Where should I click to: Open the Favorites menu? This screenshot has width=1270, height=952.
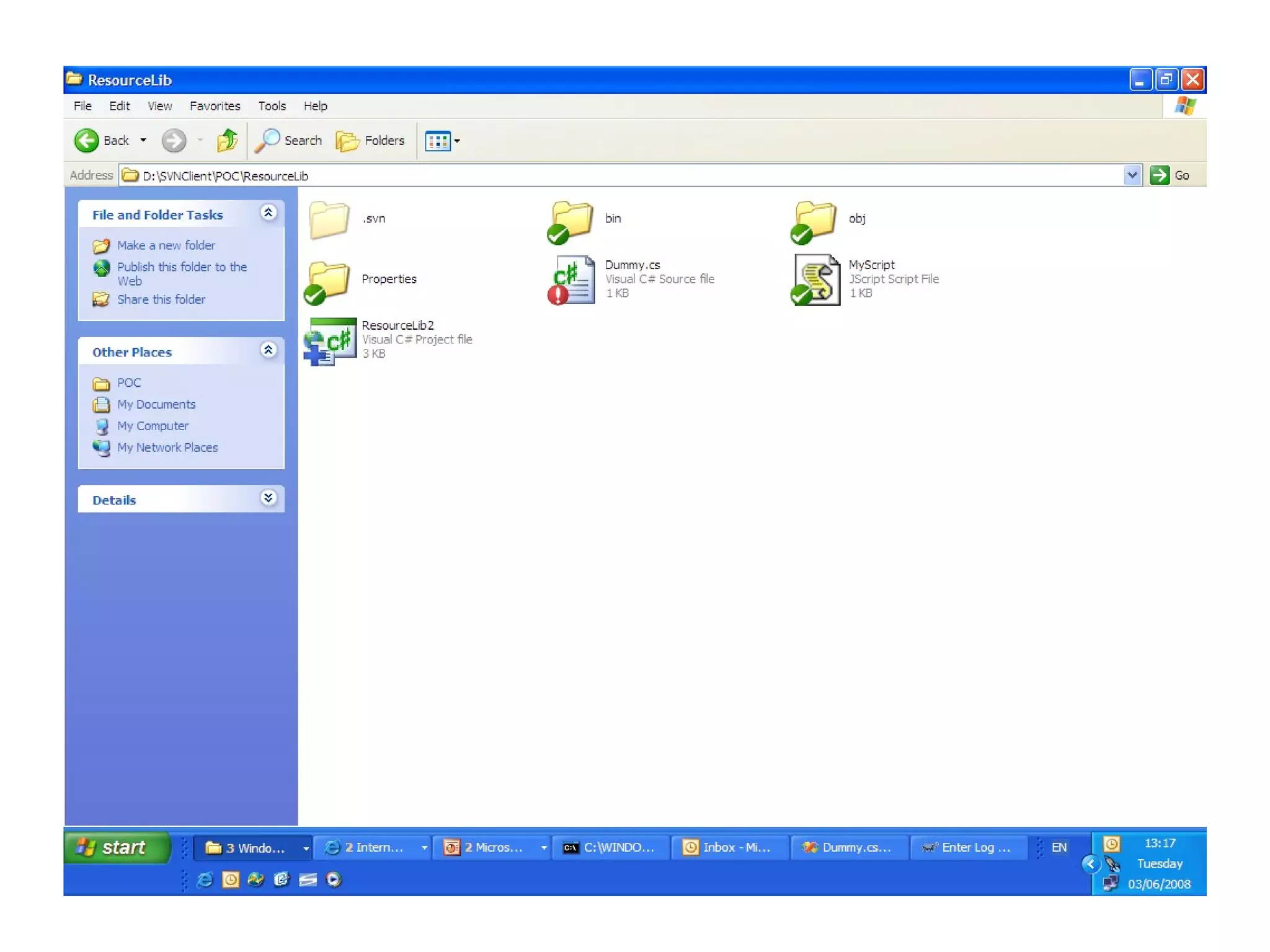point(215,106)
